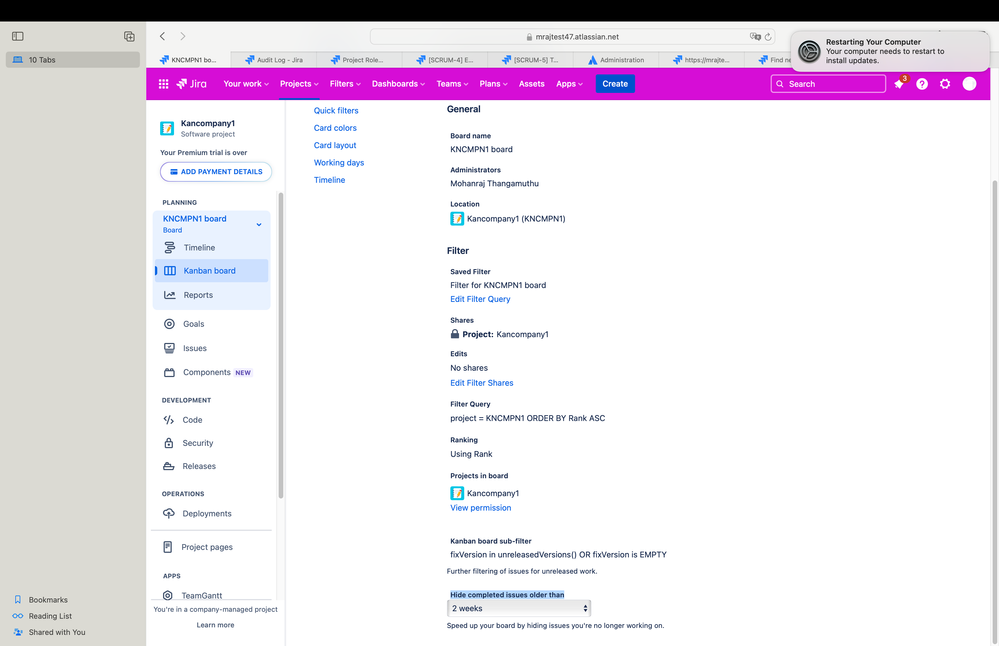
Task: Select the Timeline icon in Planning section
Action: pos(170,247)
